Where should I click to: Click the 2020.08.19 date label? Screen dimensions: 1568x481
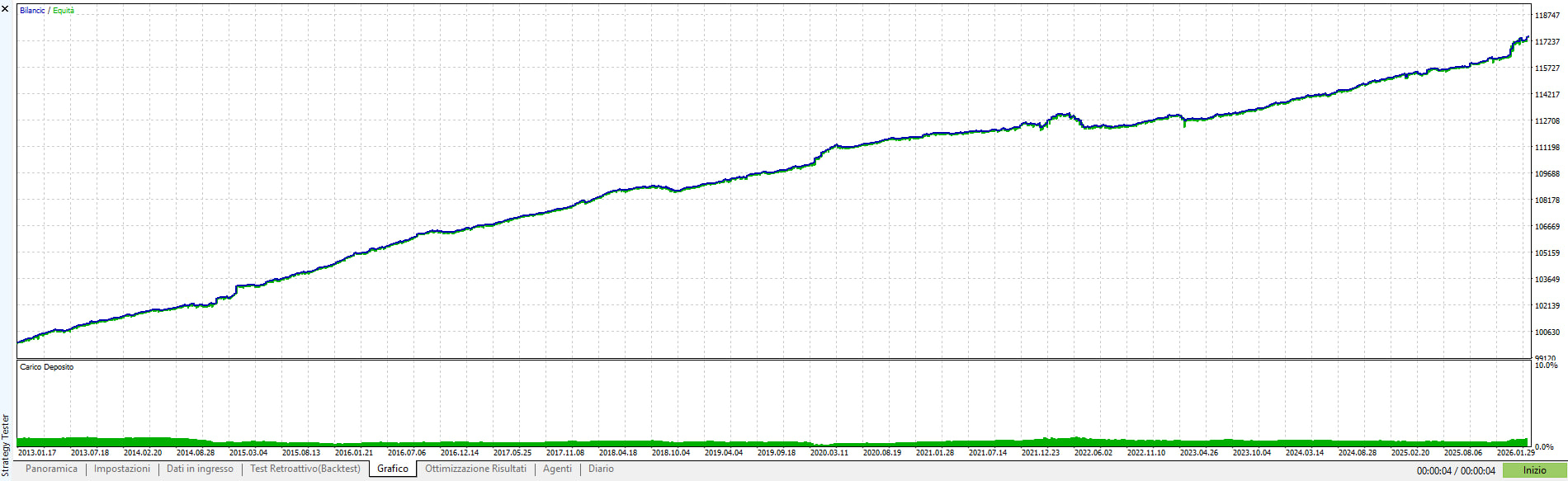click(882, 452)
